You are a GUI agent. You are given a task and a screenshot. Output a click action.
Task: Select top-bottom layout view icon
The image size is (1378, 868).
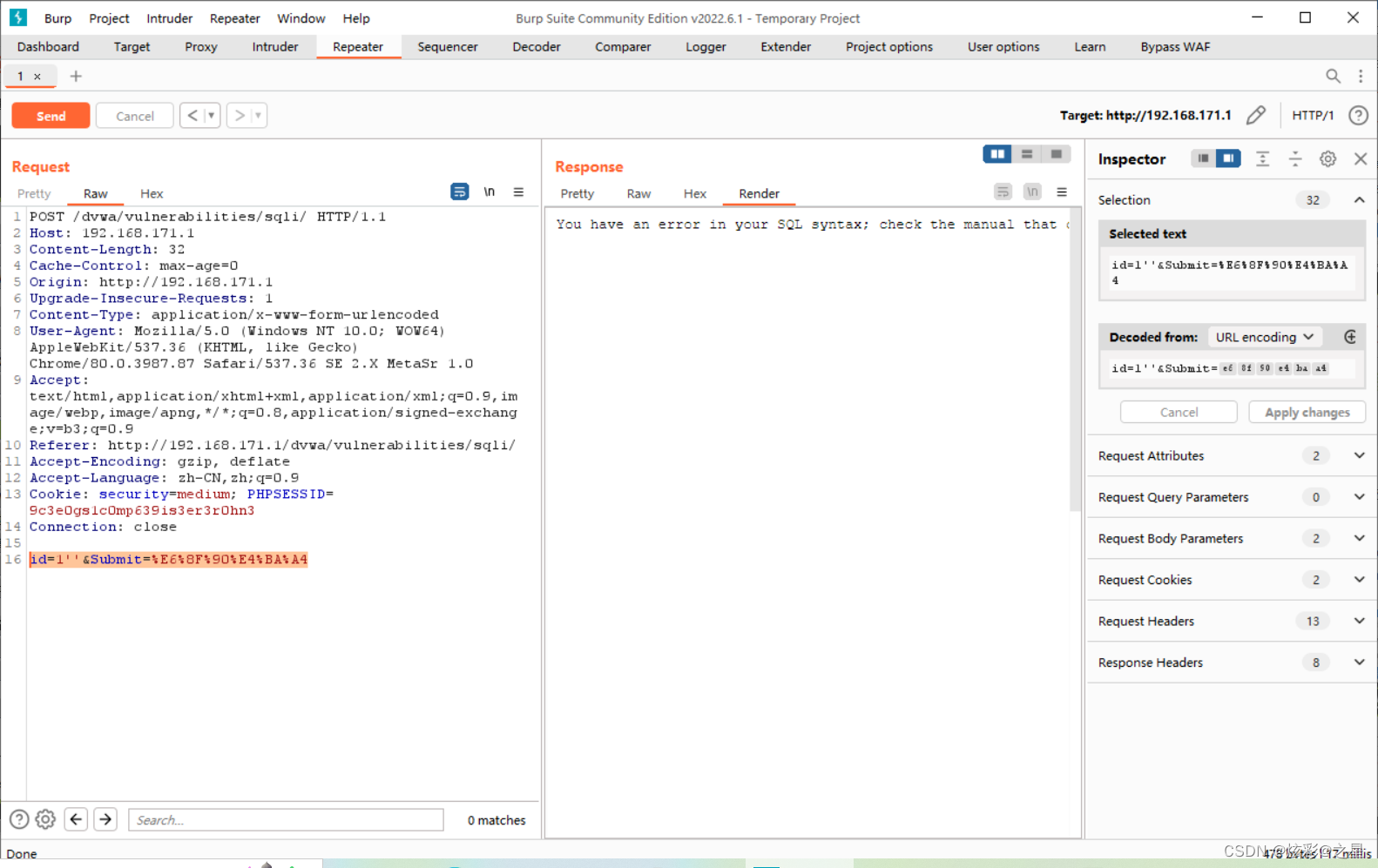(x=1027, y=154)
